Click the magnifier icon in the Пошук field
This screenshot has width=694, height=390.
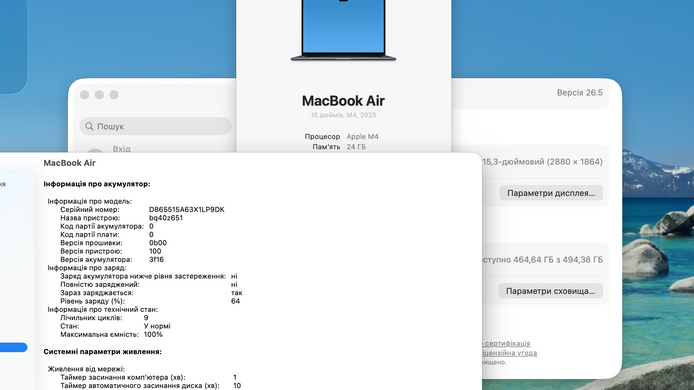pyautogui.click(x=89, y=126)
